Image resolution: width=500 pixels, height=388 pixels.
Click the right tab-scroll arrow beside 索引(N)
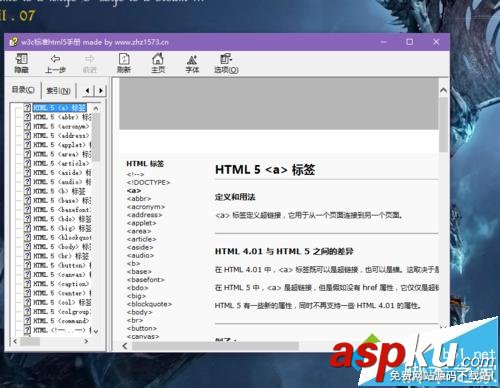tap(100, 90)
